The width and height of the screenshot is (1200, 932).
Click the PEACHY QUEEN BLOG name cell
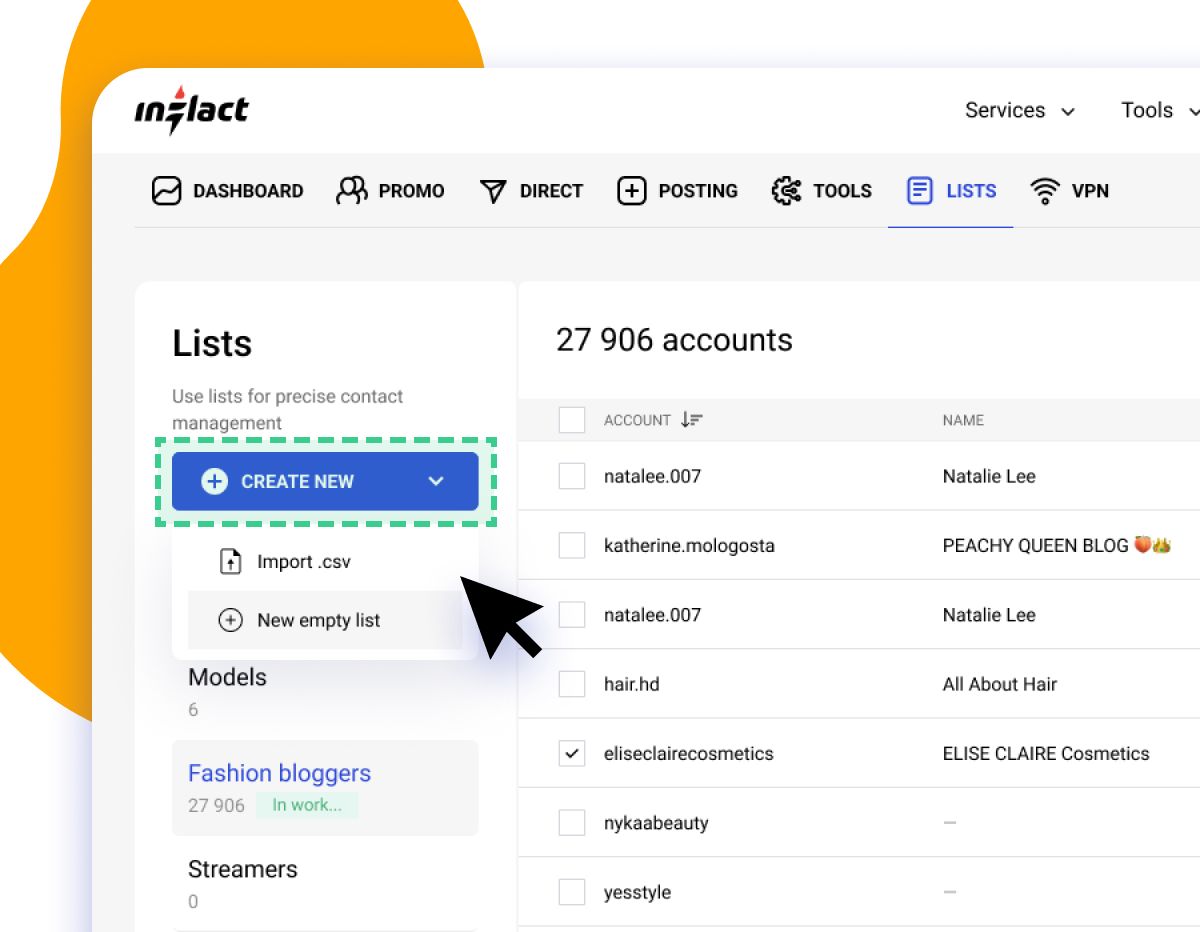1056,545
